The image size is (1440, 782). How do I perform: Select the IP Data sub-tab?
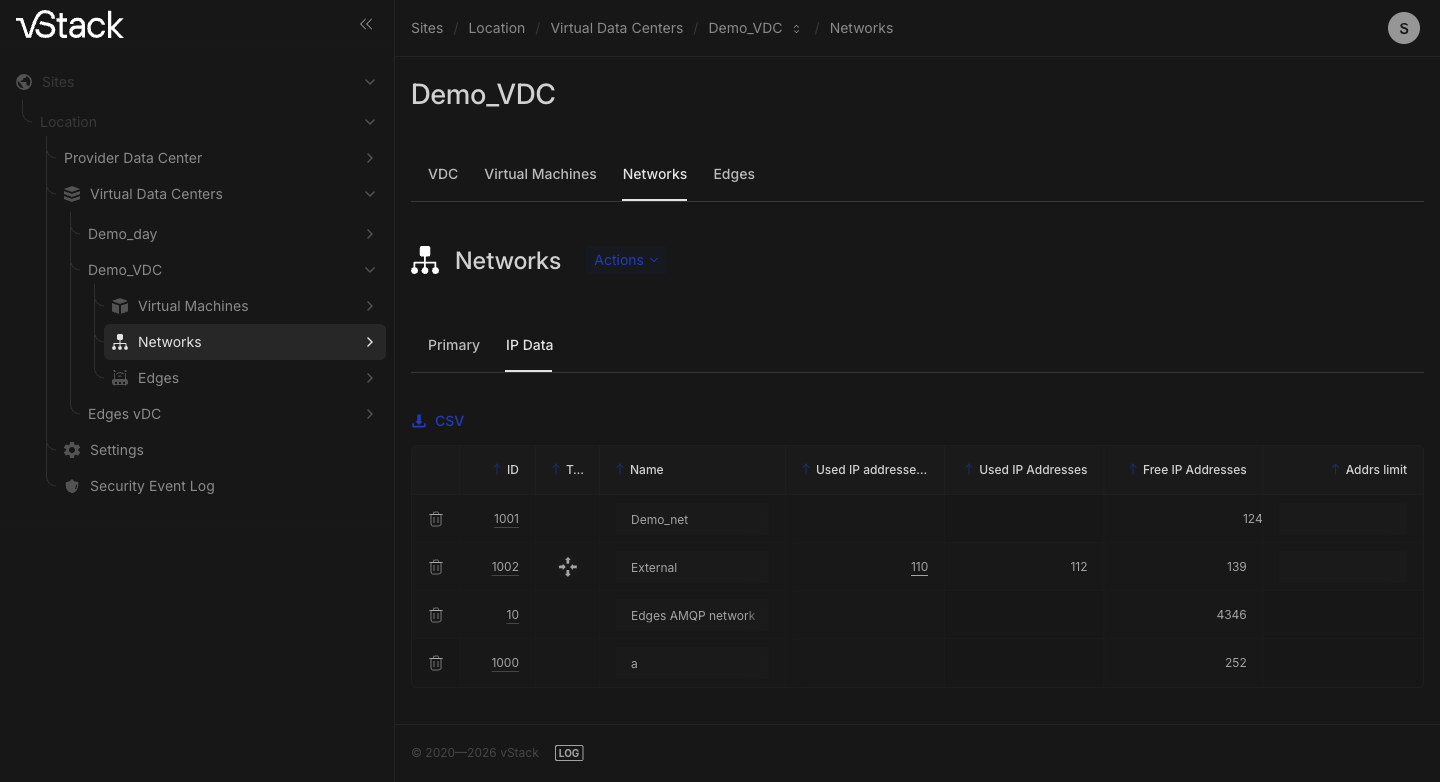pos(529,345)
